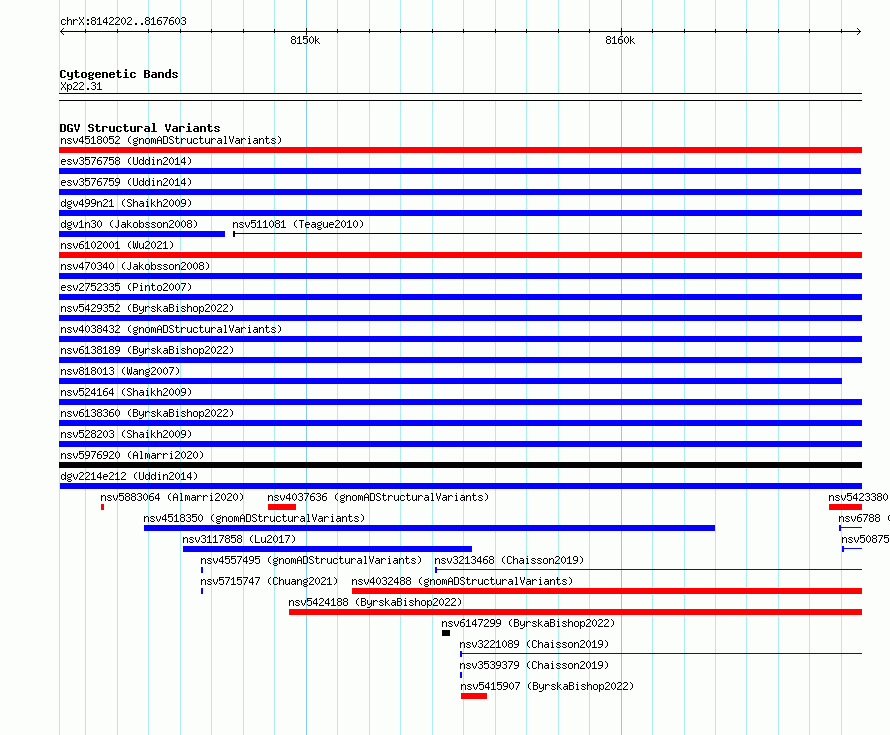This screenshot has height=735, width=890.
Task: Click the black block under nsv6147299
Action: click(x=446, y=633)
